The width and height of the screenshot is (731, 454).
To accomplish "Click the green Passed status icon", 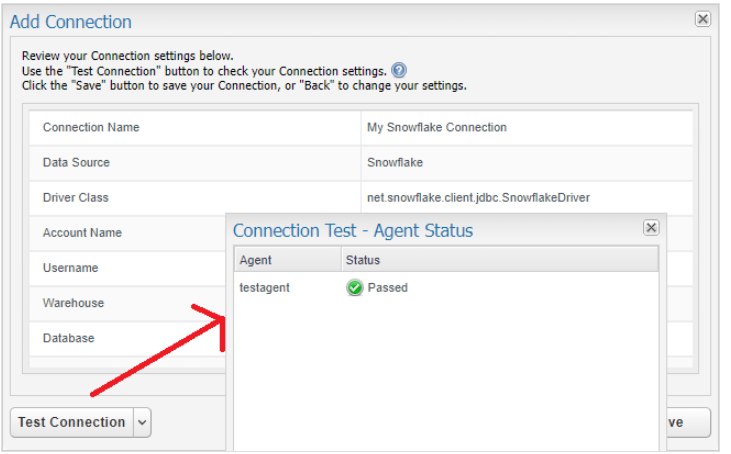I will [354, 288].
